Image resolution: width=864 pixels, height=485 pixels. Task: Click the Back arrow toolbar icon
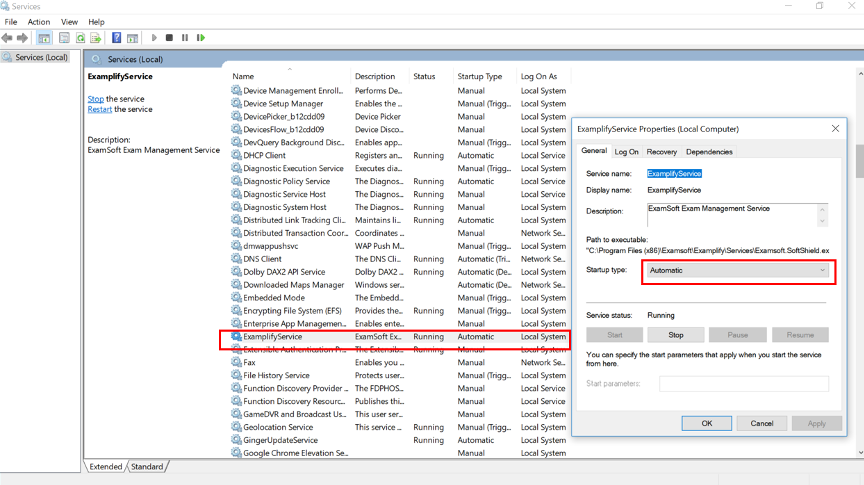(x=7, y=37)
